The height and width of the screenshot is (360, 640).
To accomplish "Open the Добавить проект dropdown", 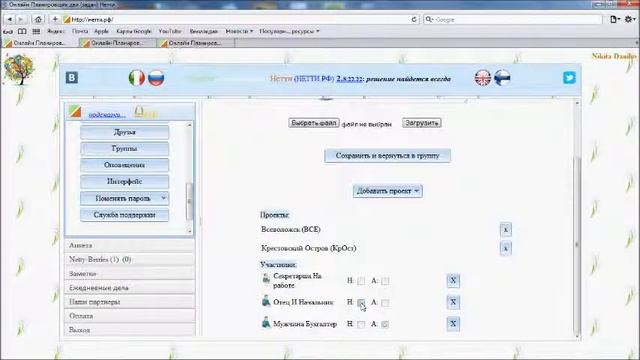I will point(387,191).
